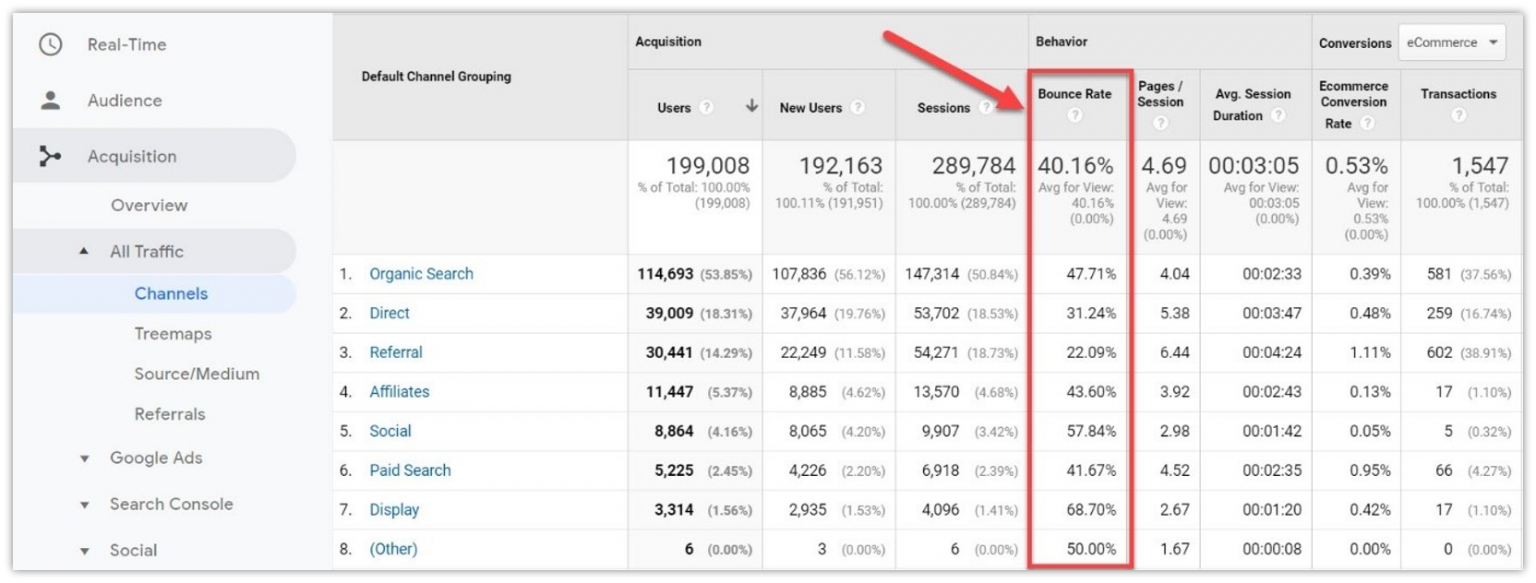Switch to the Treemaps report

pos(173,333)
